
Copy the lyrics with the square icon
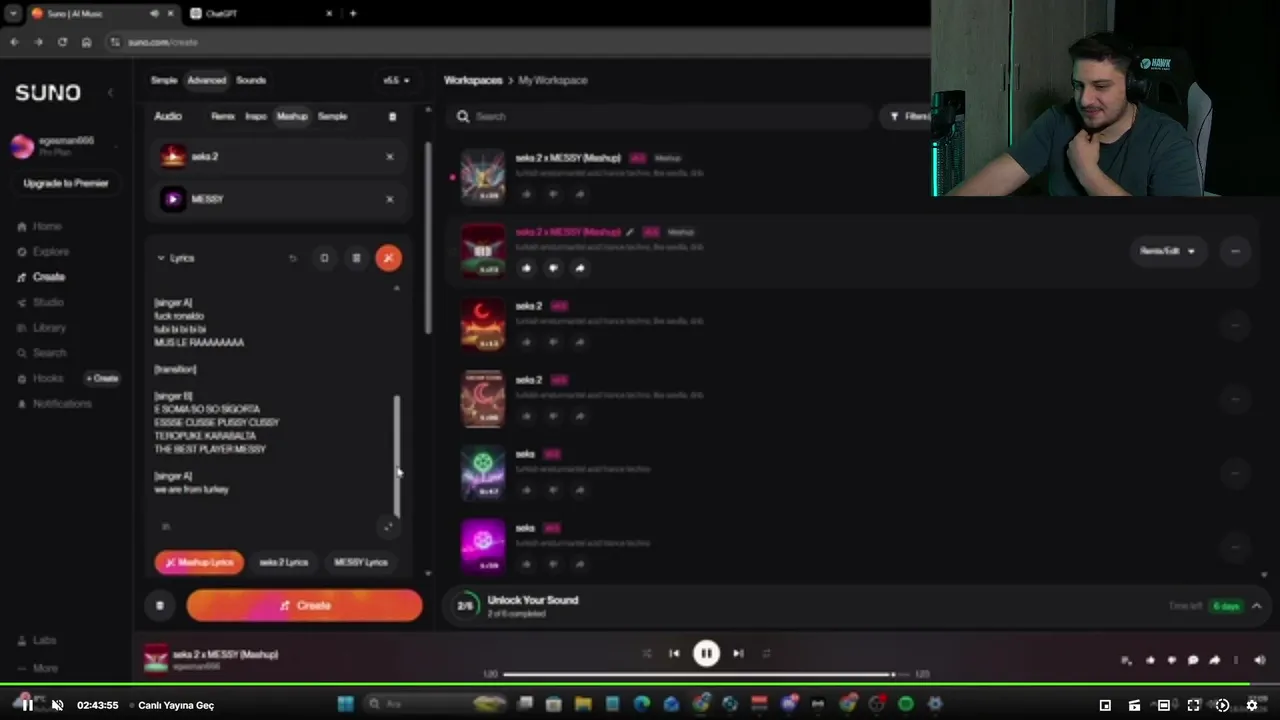click(324, 258)
